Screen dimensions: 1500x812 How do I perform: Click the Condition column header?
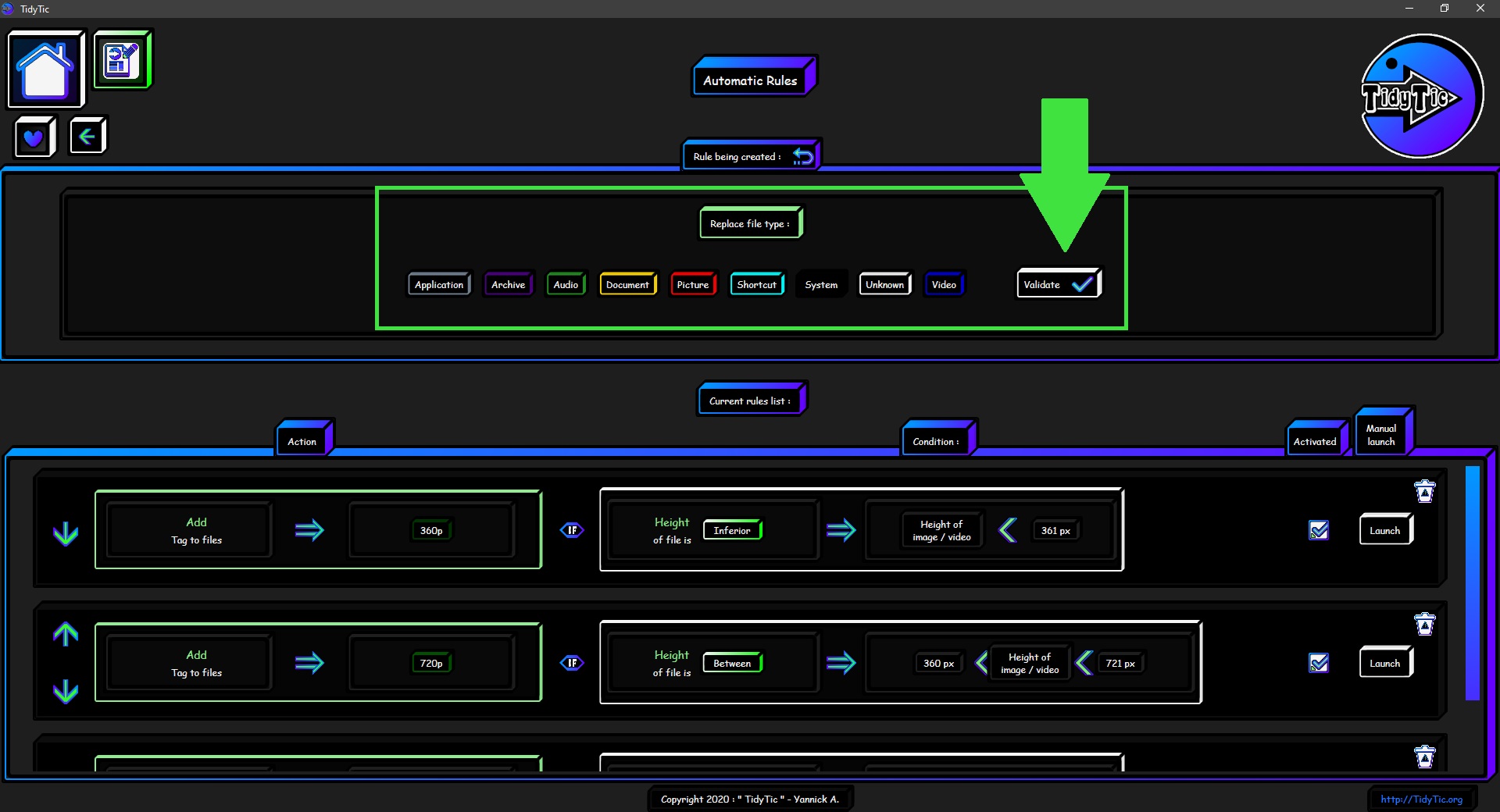[x=938, y=439]
